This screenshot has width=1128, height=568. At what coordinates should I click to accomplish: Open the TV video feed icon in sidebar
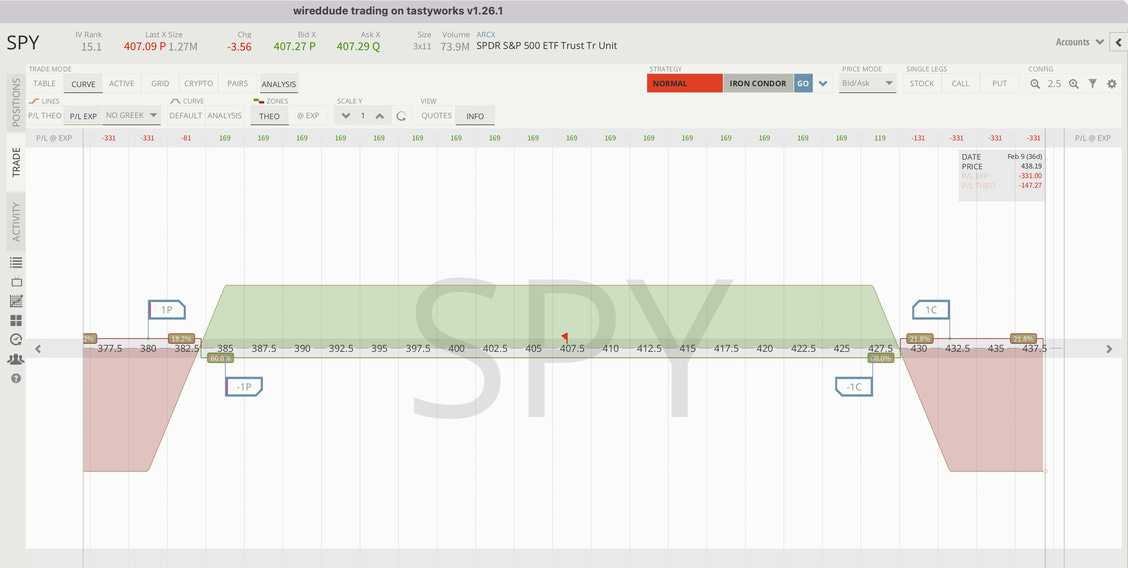[x=16, y=282]
